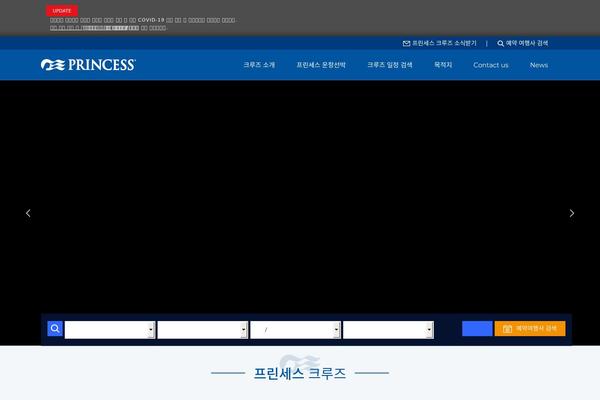Open the News menu item
Screen dimensions: 600x400
coord(539,65)
